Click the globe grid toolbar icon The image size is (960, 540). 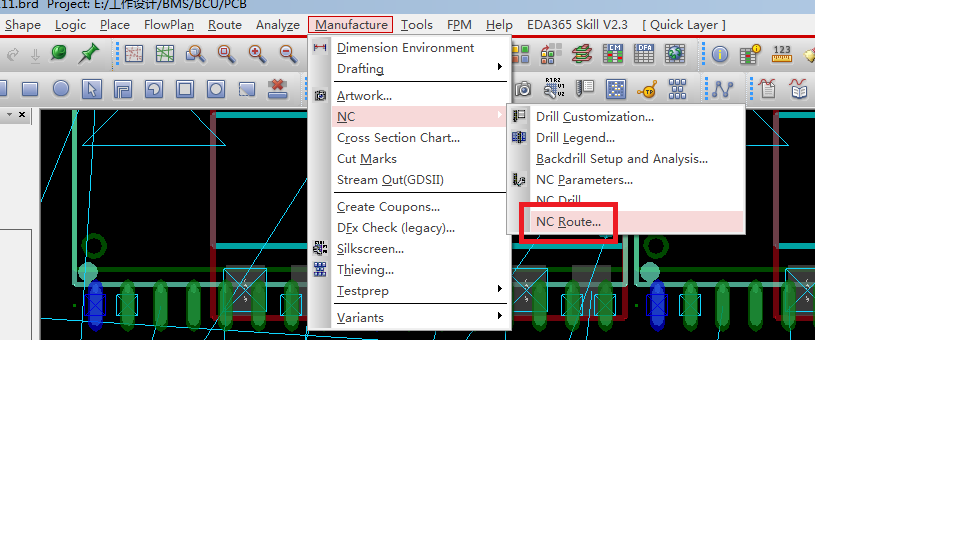675,54
